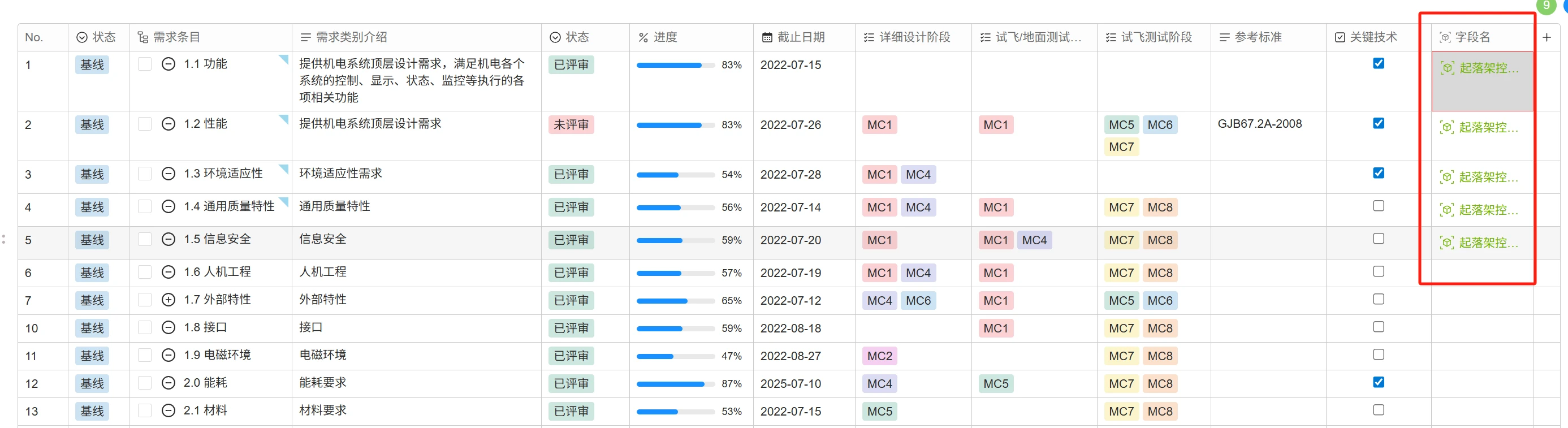Uncheck 关键技术 for 2.0 能耗
This screenshot has height=428, width=1568.
pos(1379,382)
